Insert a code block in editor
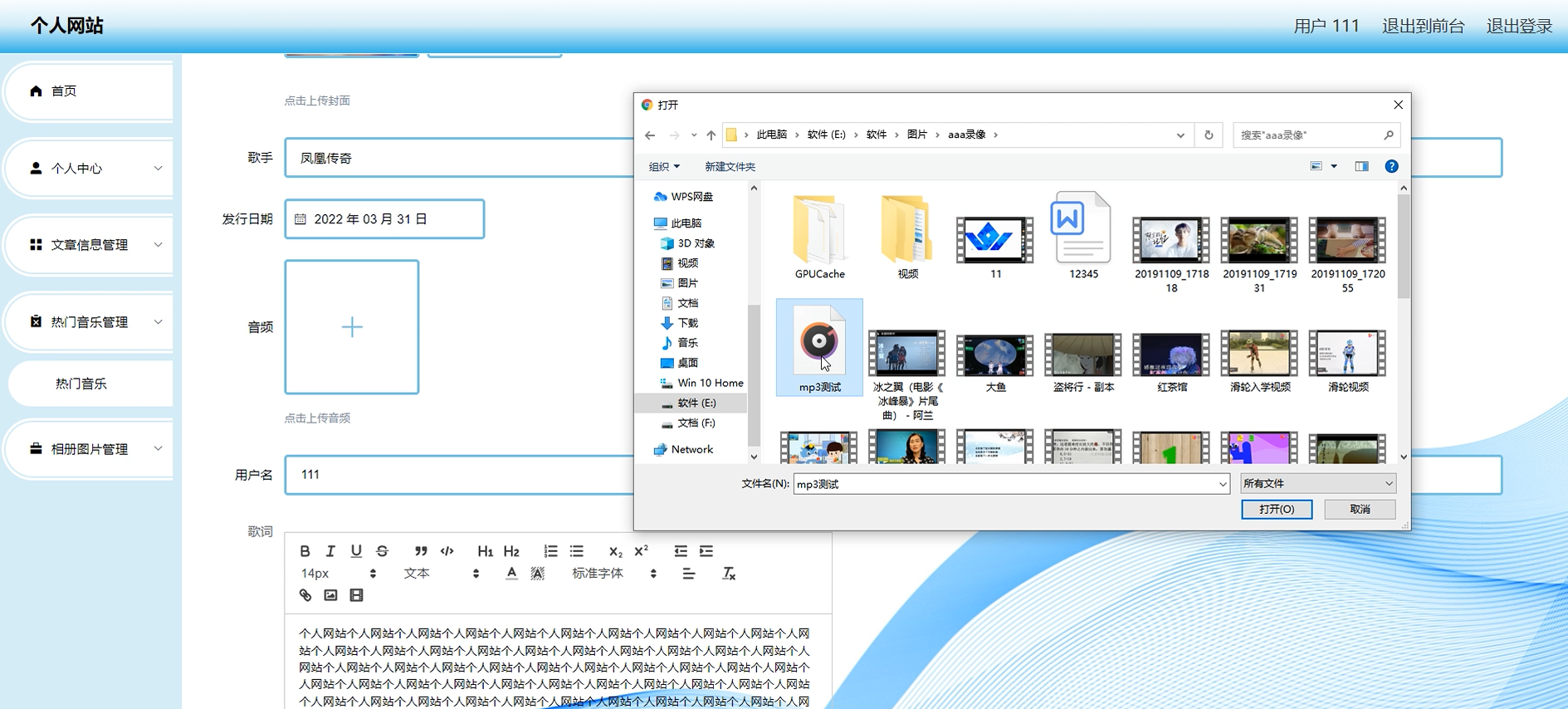Screen dimensions: 1568x709 click(447, 551)
